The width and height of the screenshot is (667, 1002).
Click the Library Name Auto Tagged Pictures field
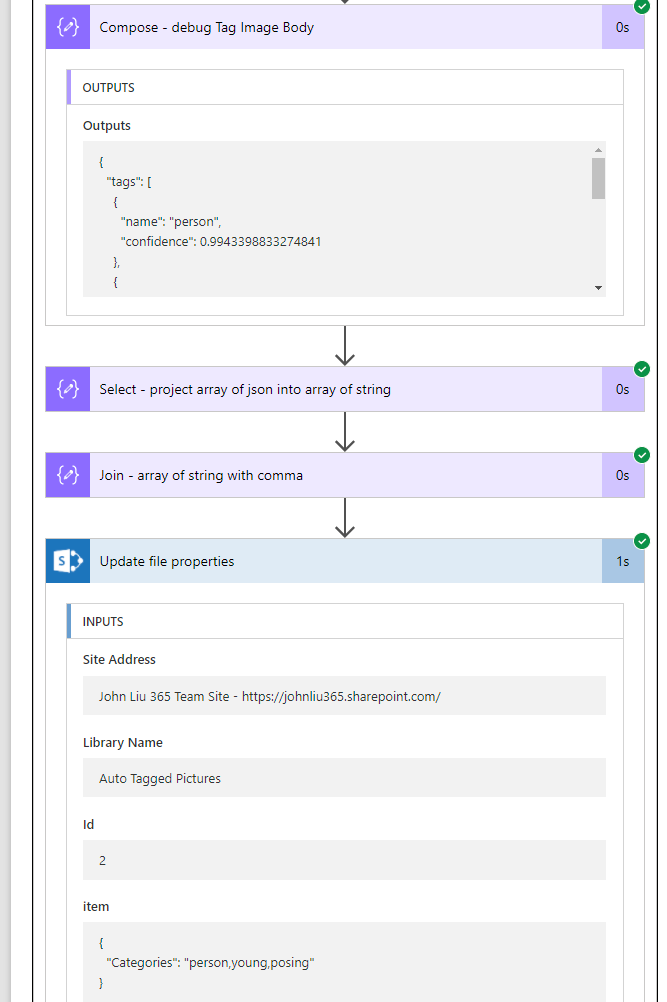tap(344, 778)
